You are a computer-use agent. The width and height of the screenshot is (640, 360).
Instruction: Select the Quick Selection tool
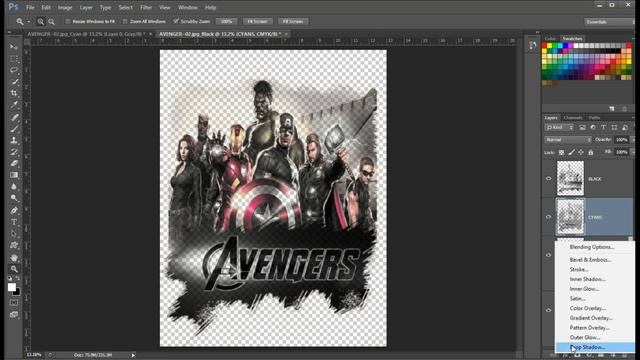coord(14,82)
